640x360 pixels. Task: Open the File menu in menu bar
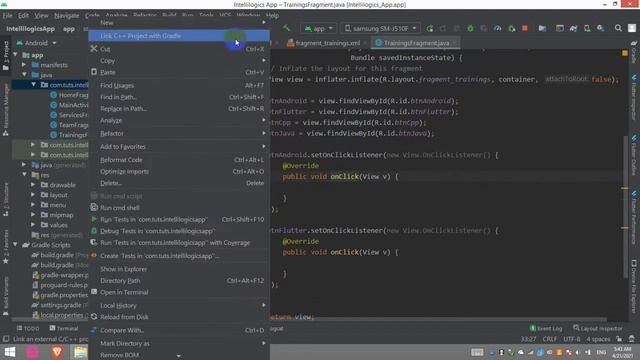[x=7, y=16]
